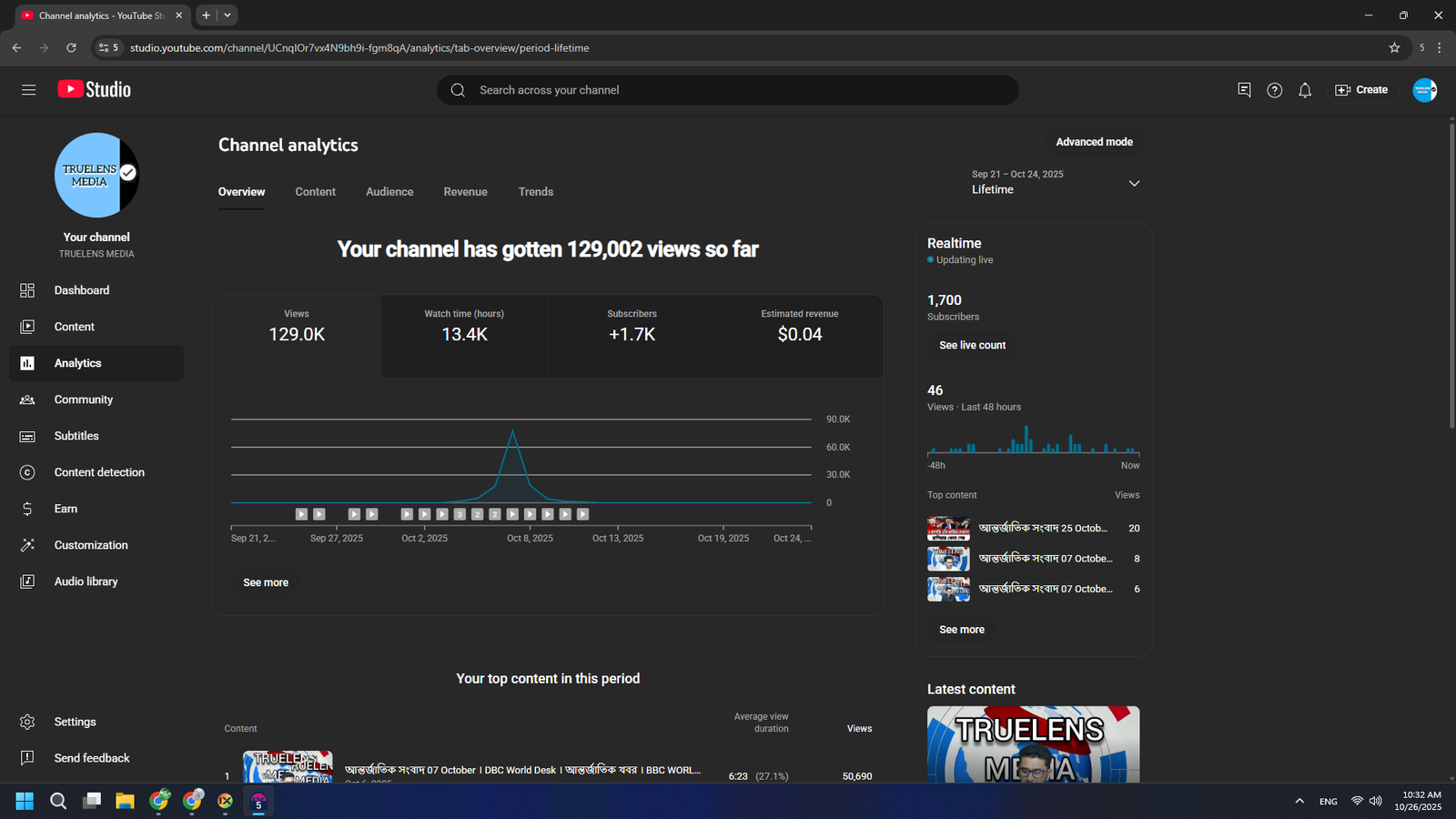Open Audio library in the sidebar

(86, 581)
